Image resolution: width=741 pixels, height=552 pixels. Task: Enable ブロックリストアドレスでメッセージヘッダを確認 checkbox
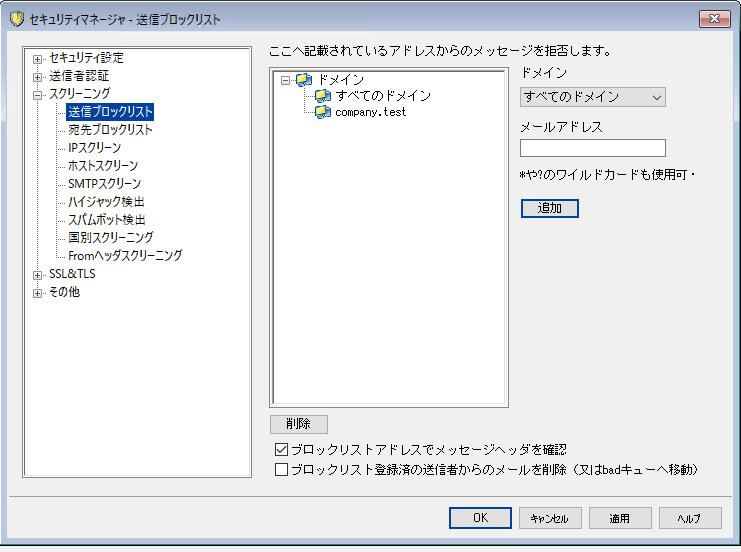tap(281, 450)
